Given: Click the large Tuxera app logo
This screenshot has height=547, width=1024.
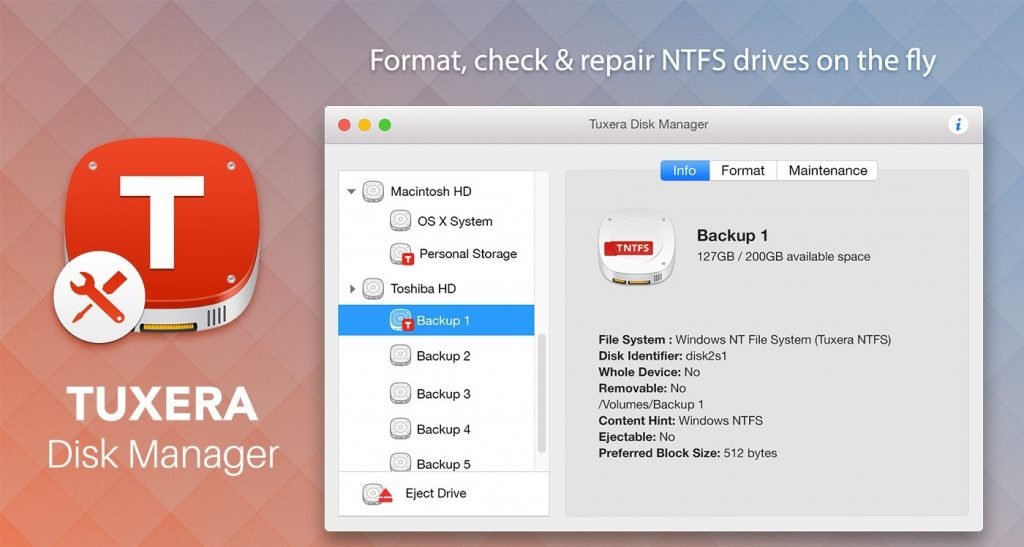Looking at the screenshot, I should click(x=161, y=234).
